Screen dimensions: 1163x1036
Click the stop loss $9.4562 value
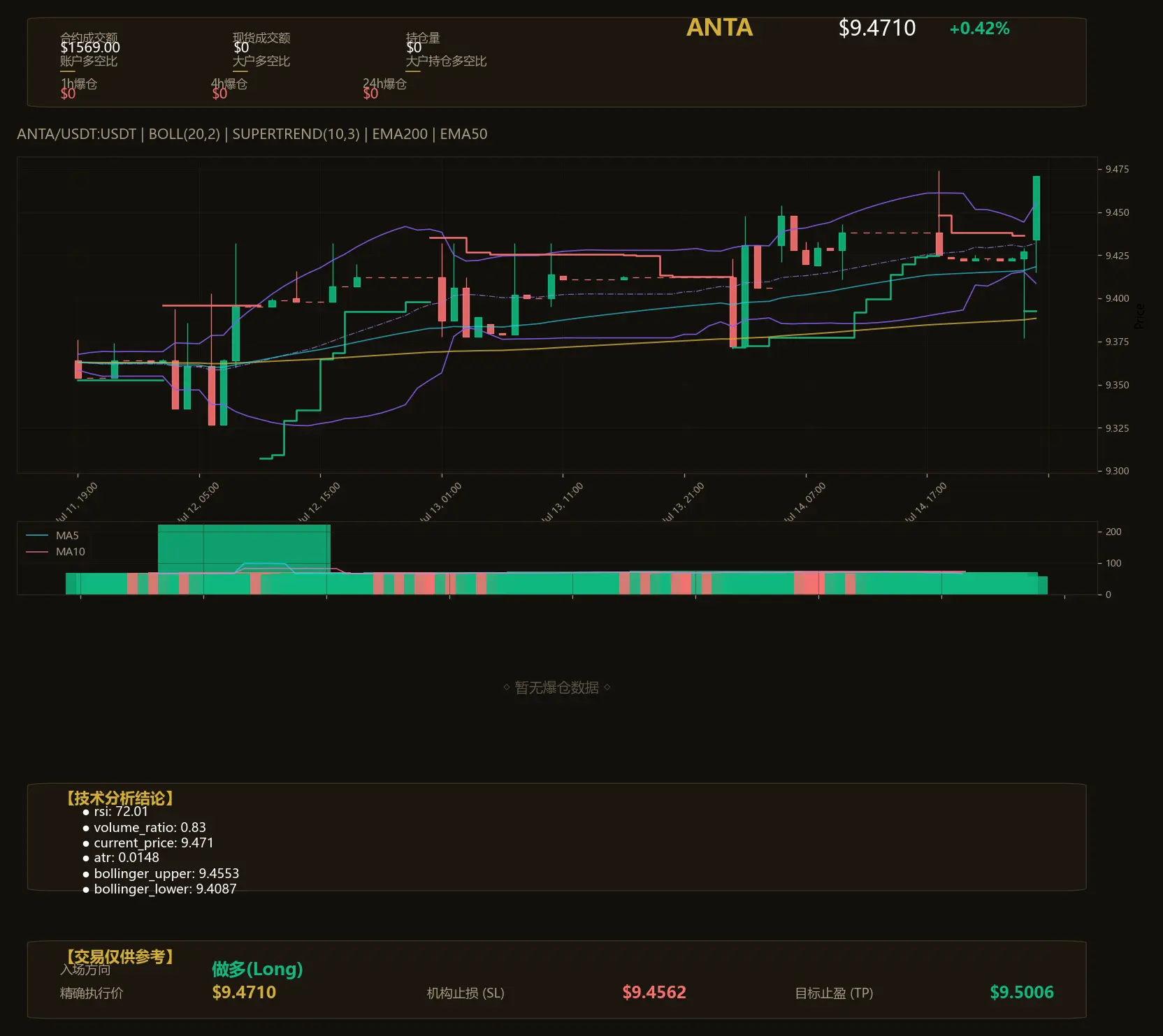[654, 993]
